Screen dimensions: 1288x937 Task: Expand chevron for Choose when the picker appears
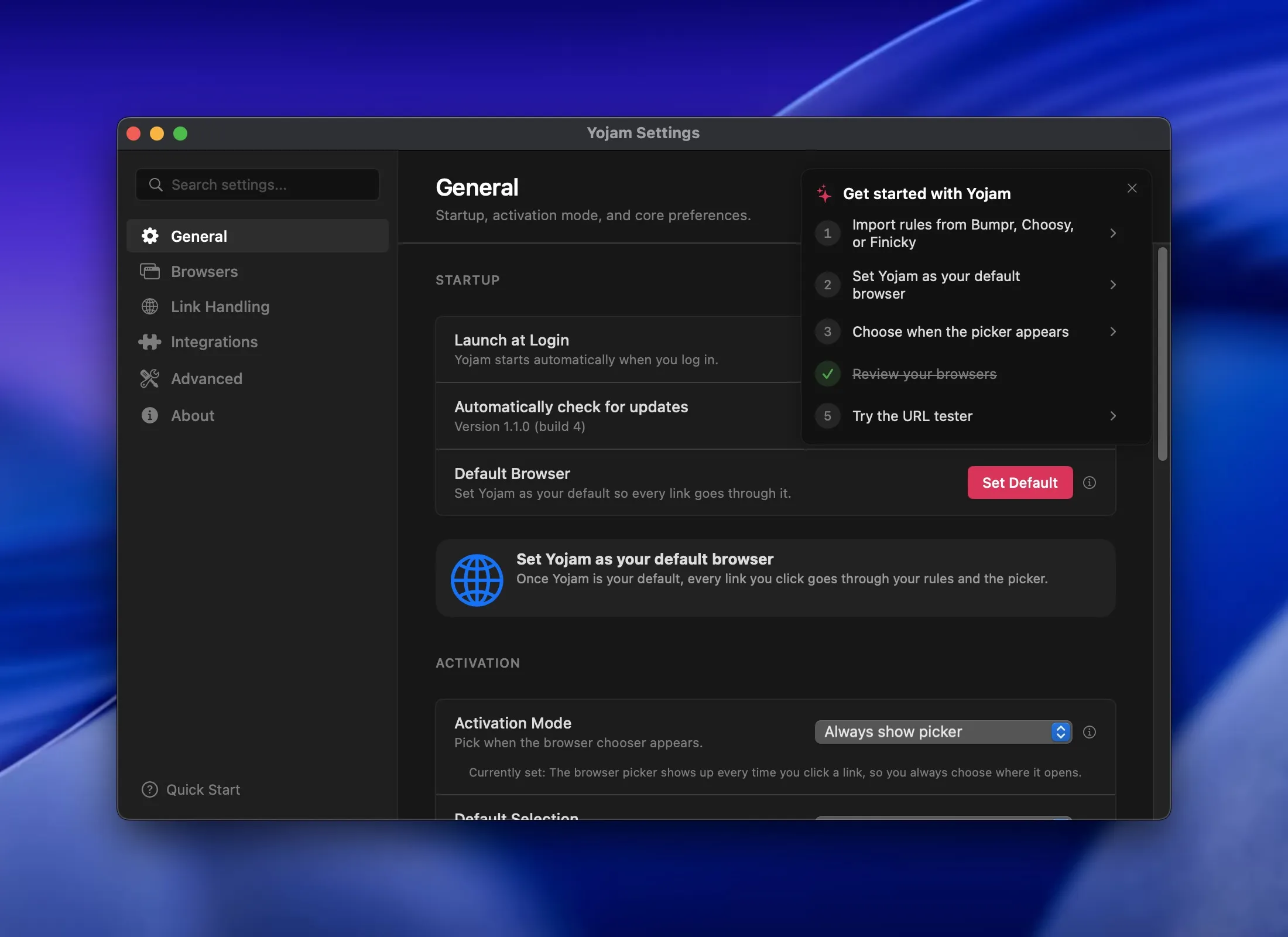point(1113,331)
